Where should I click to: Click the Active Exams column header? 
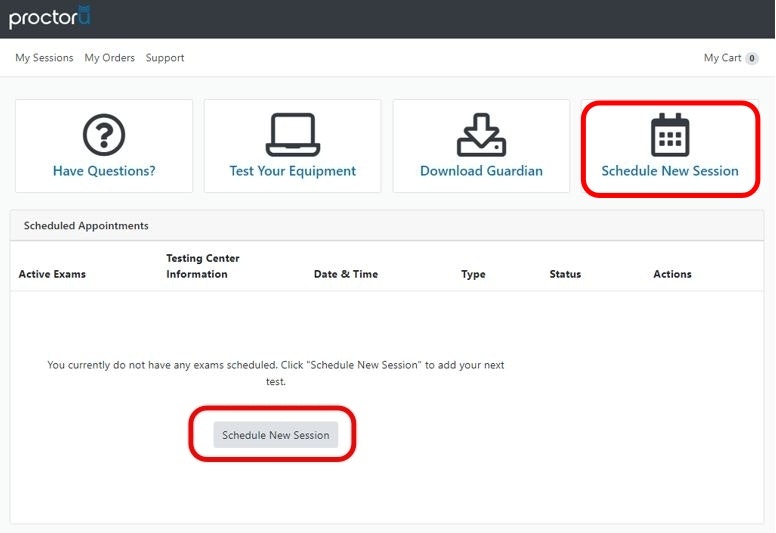click(52, 274)
